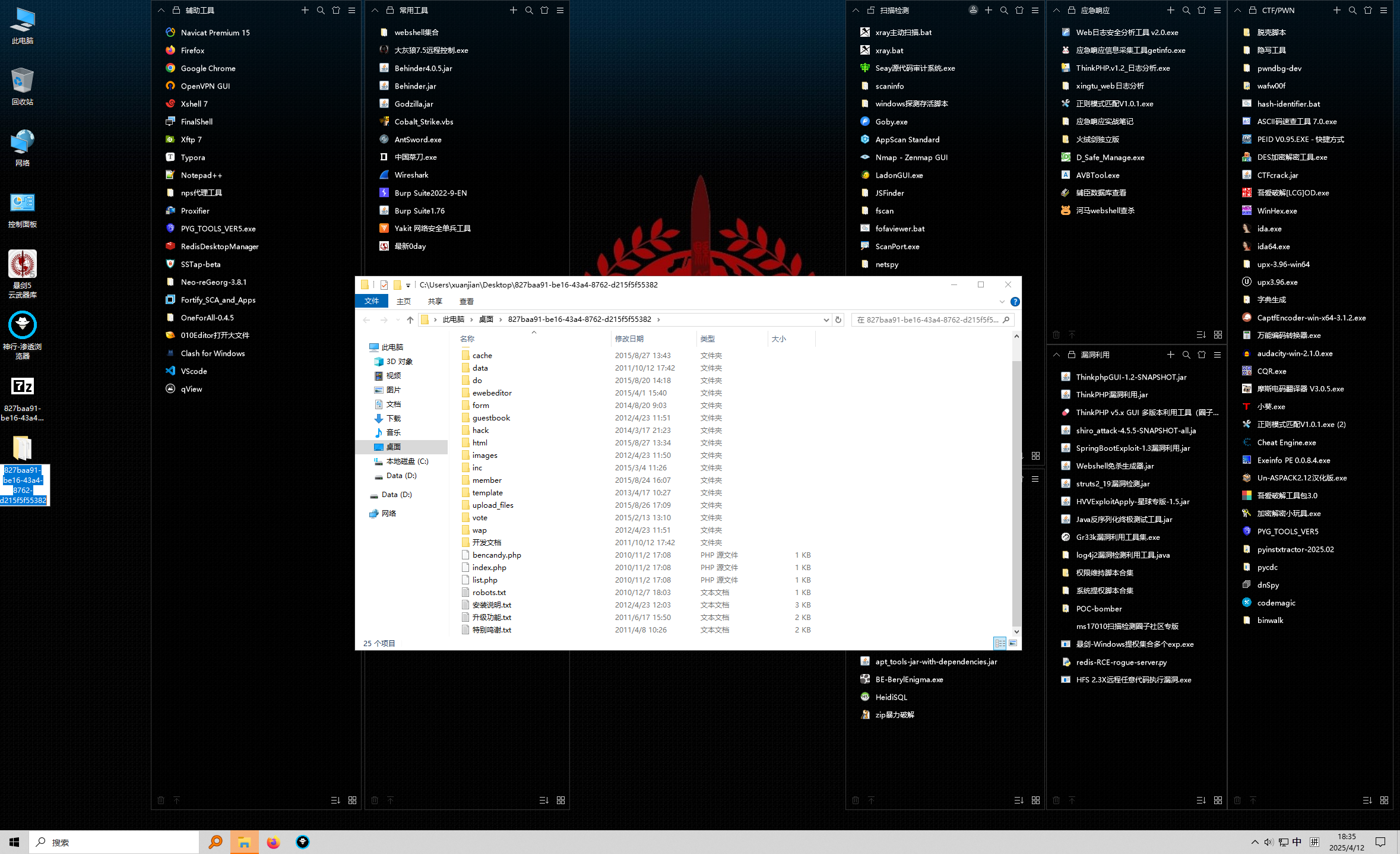Collapse the 应急响应 panel
The width and height of the screenshot is (1400, 854).
(1056, 10)
